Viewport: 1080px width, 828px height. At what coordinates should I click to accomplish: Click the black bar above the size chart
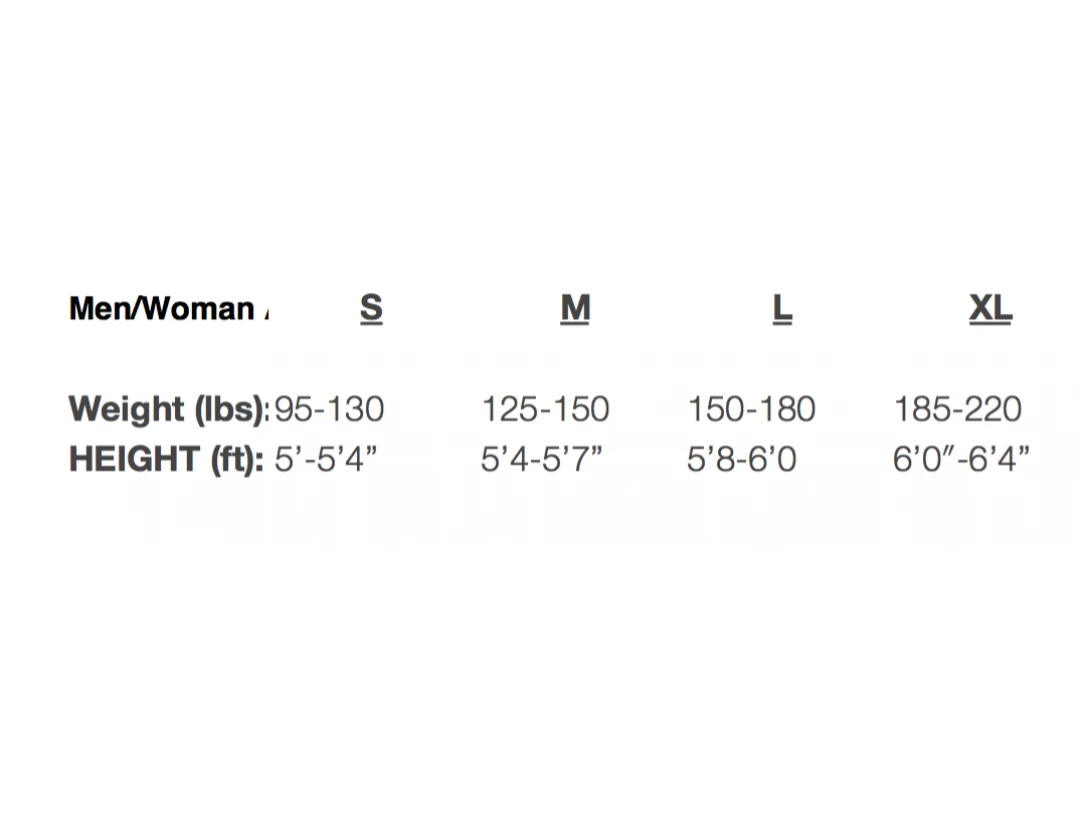point(540,135)
